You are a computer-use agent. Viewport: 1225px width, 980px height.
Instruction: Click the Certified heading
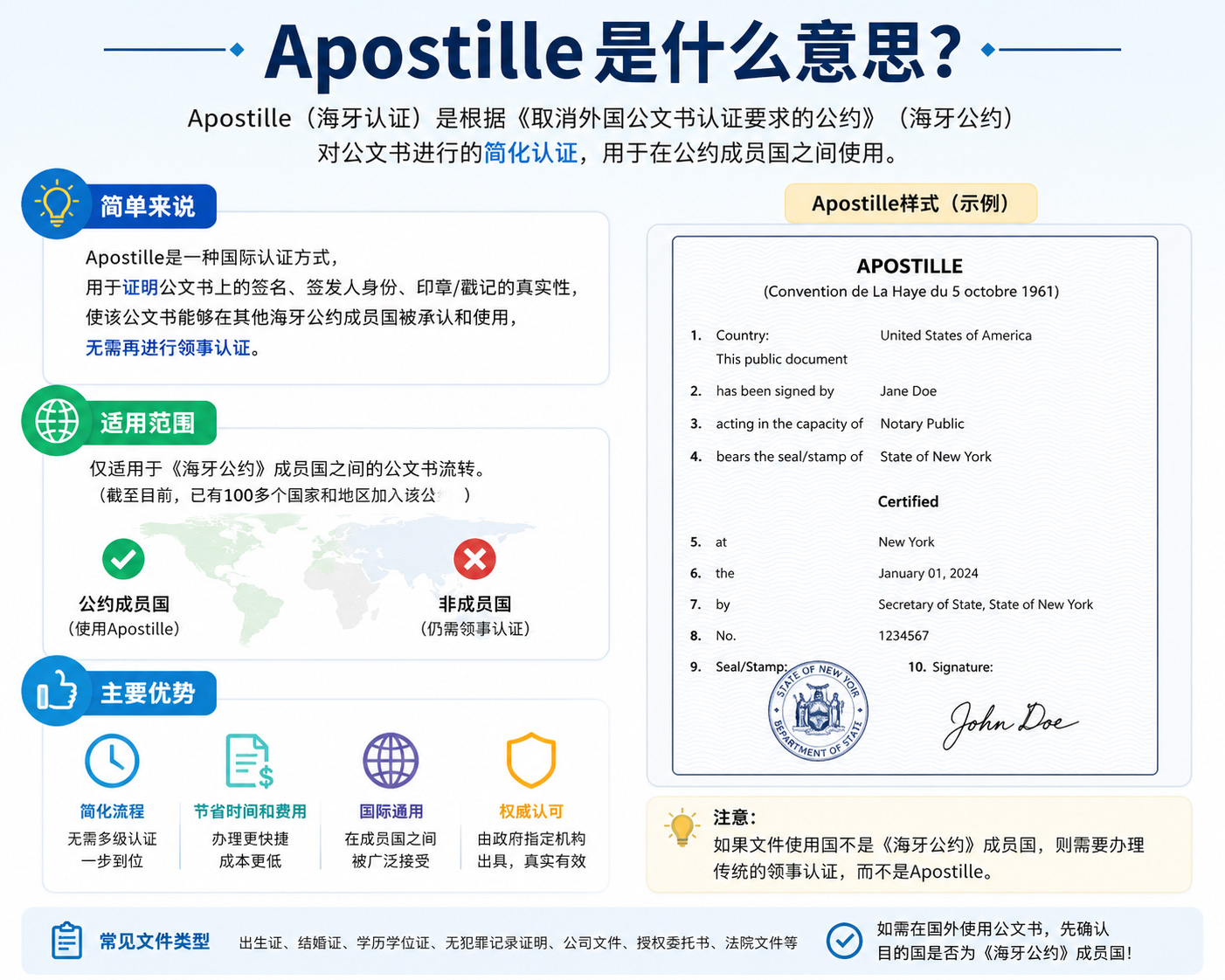click(908, 501)
